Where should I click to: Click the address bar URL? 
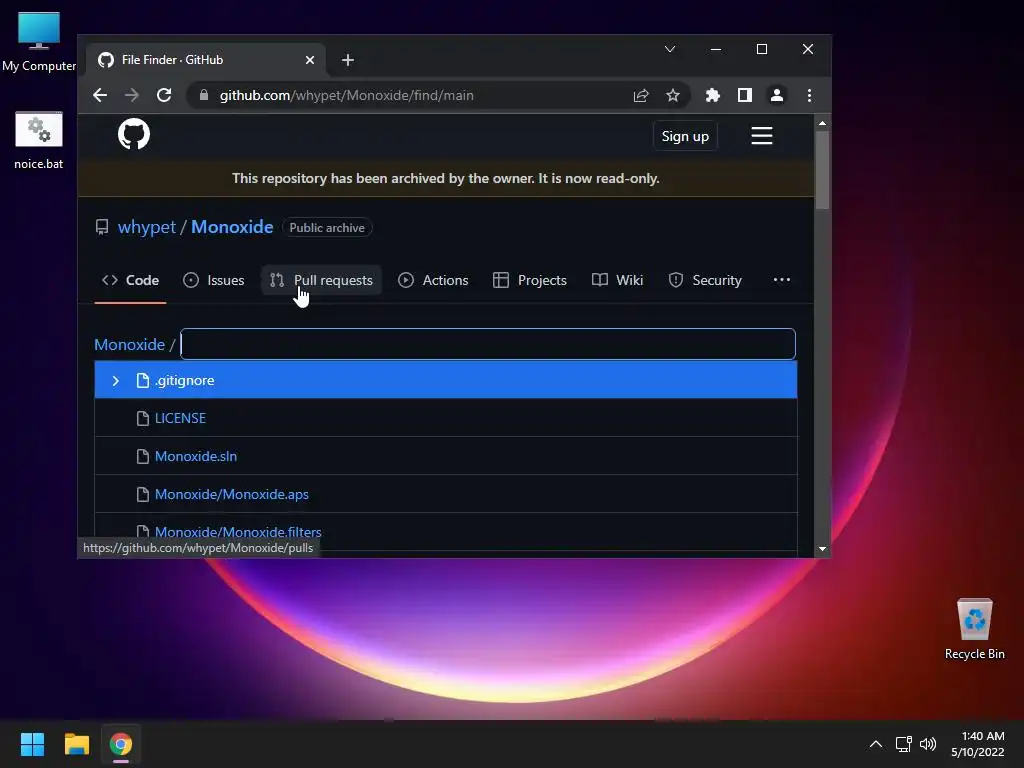pos(346,95)
